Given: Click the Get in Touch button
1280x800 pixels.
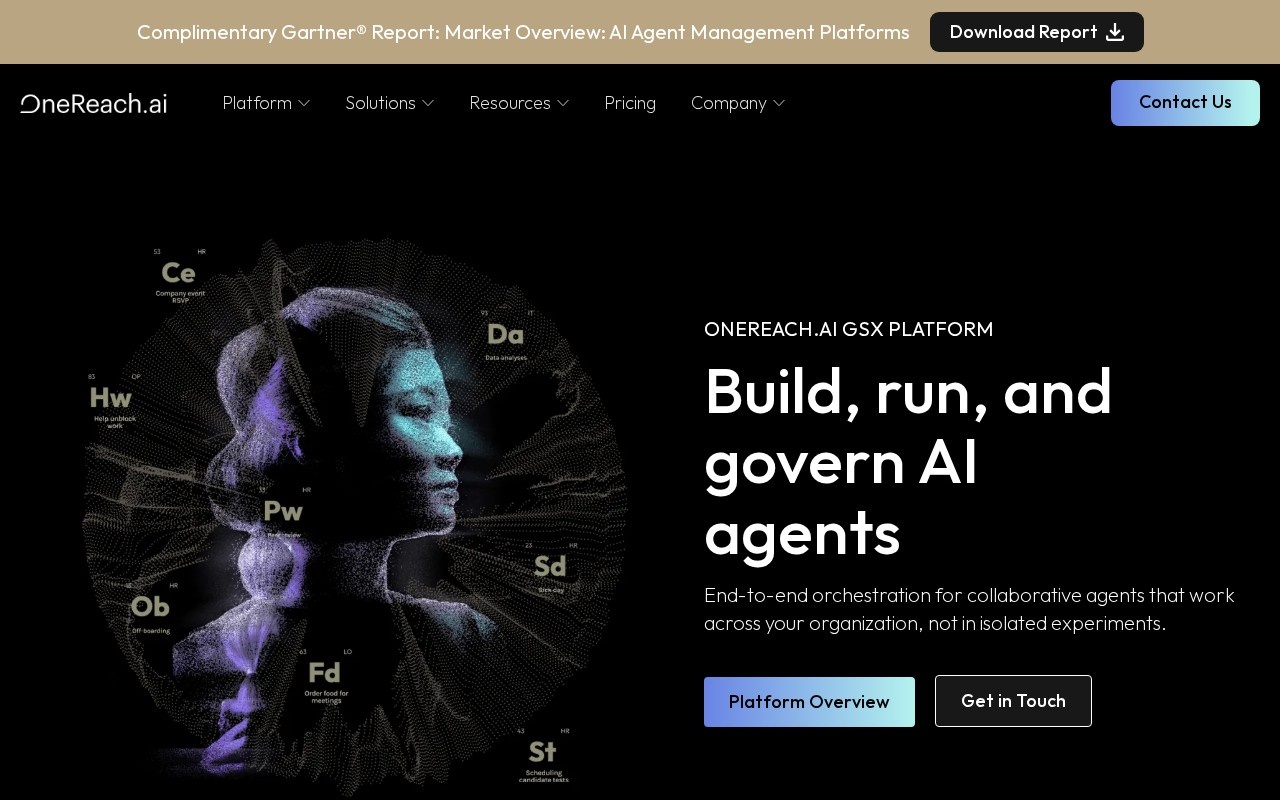Looking at the screenshot, I should [1013, 701].
